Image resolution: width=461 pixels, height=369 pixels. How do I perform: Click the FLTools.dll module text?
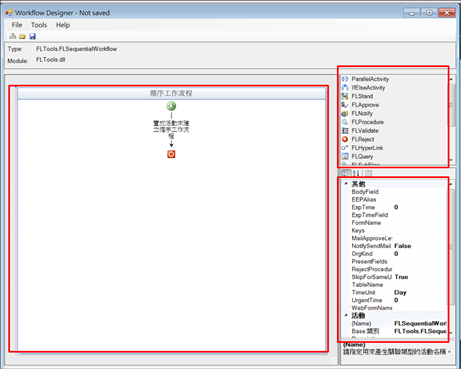click(x=51, y=60)
